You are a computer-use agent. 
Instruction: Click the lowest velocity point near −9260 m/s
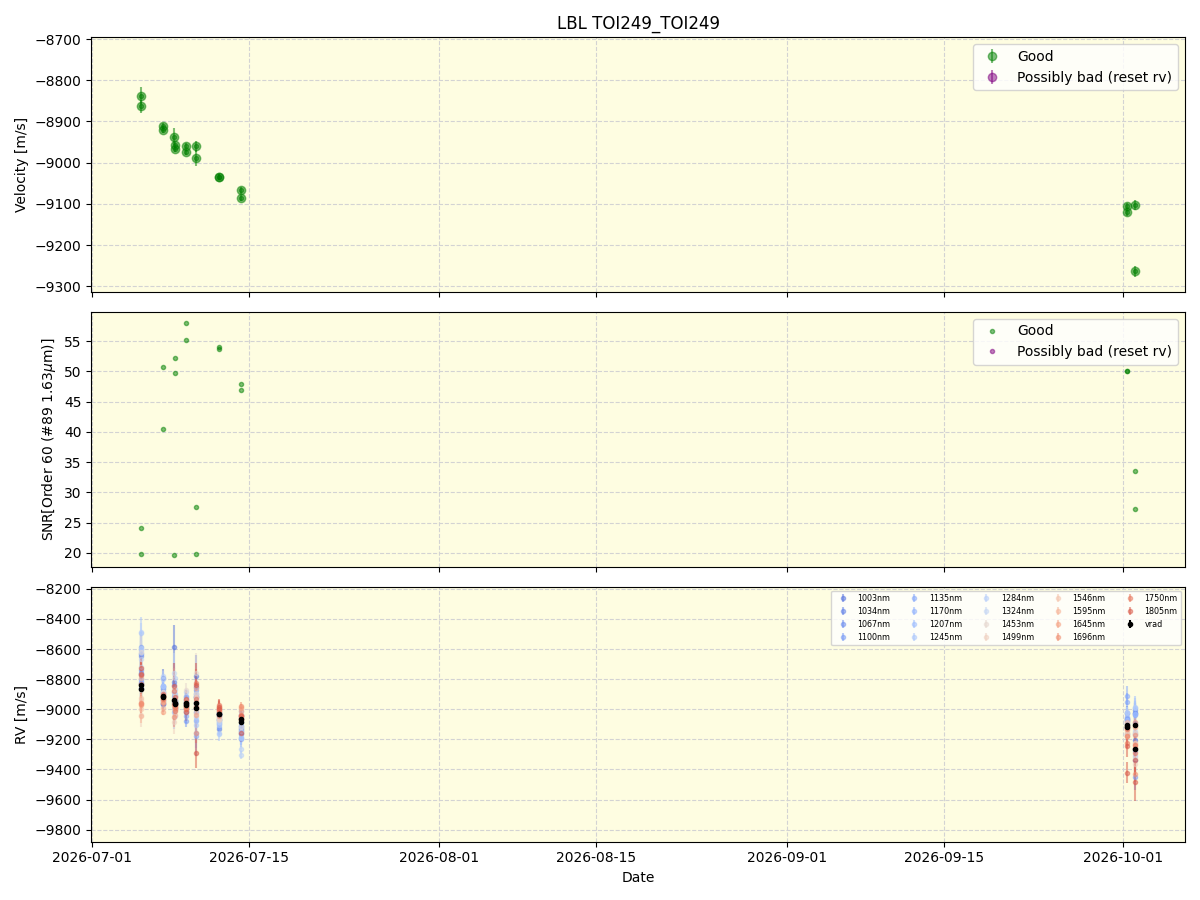point(1135,271)
